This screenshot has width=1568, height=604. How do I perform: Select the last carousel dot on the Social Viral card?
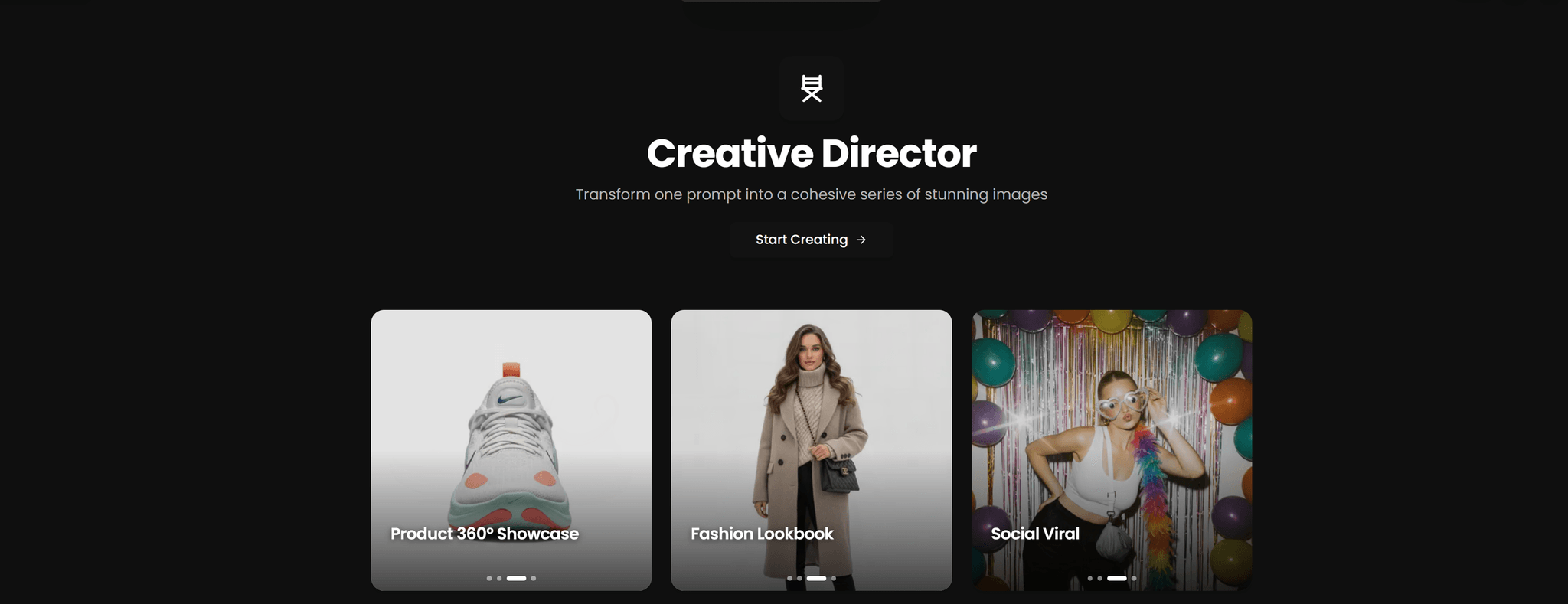coord(1134,578)
